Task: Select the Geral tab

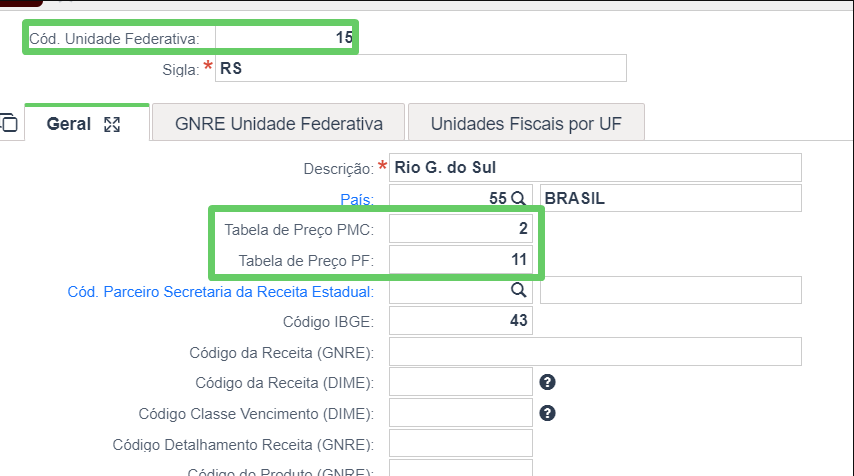Action: (x=69, y=124)
